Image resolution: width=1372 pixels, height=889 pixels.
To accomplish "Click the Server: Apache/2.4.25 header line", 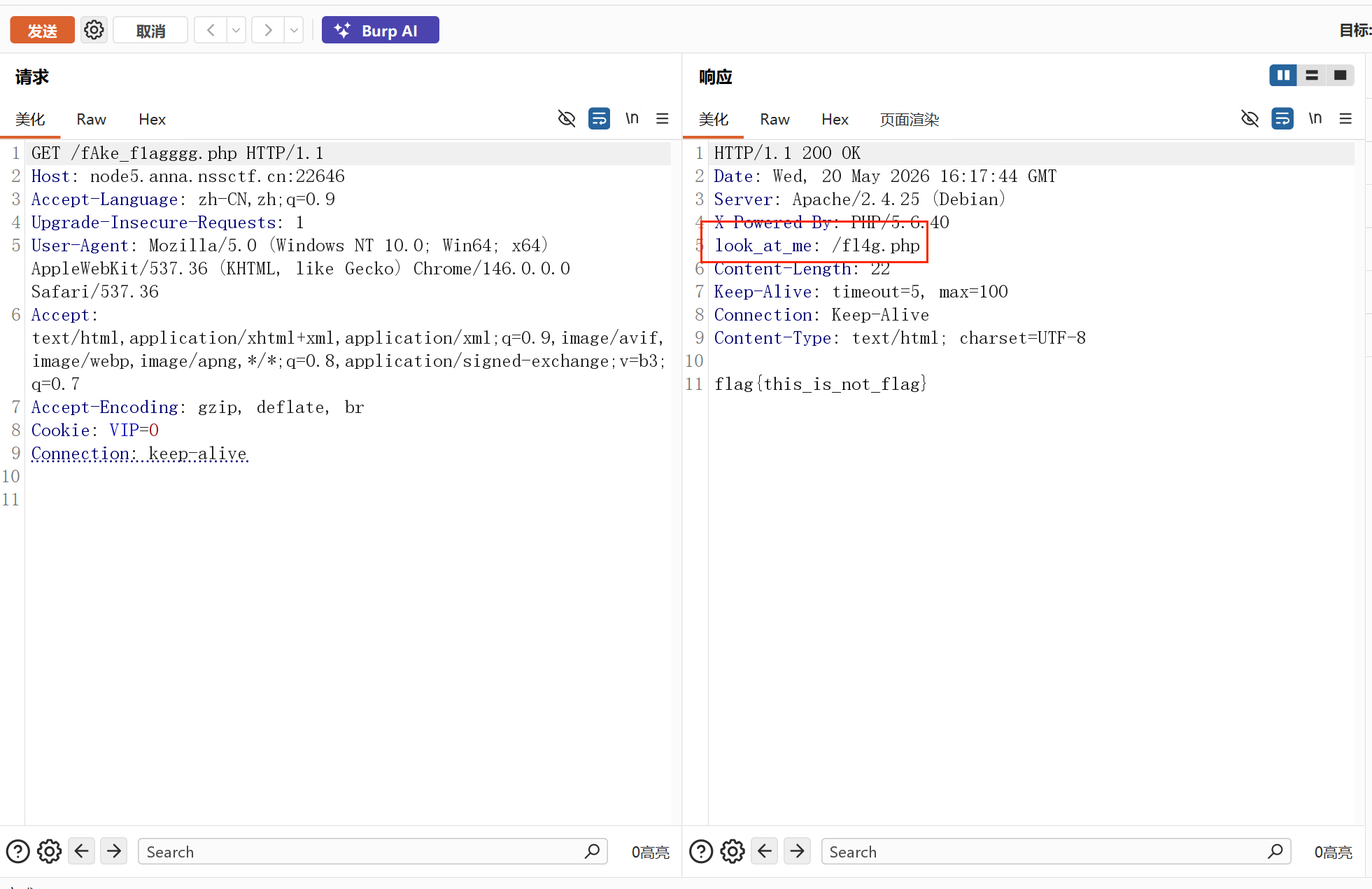I will tap(859, 199).
